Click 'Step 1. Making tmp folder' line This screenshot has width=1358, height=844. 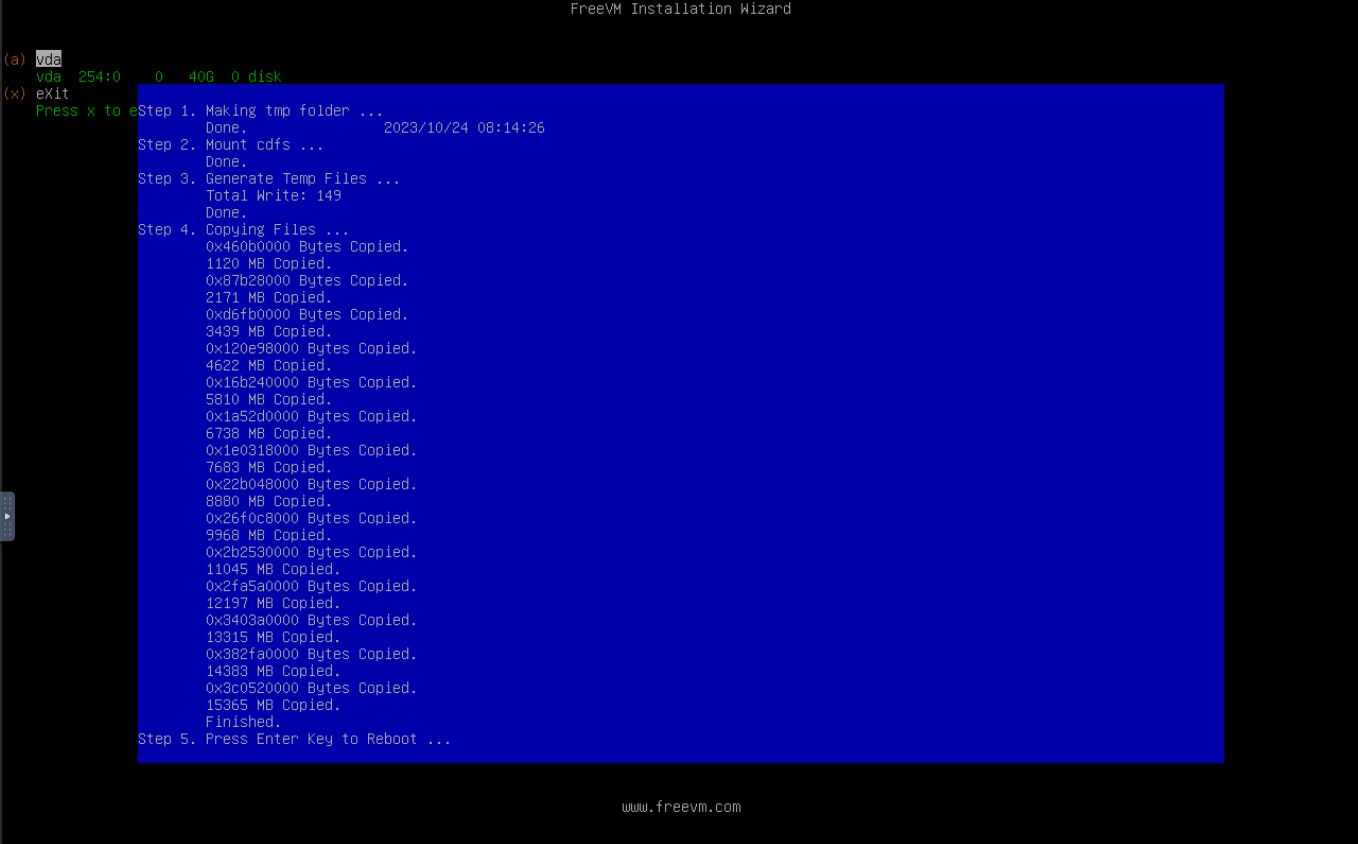point(260,111)
